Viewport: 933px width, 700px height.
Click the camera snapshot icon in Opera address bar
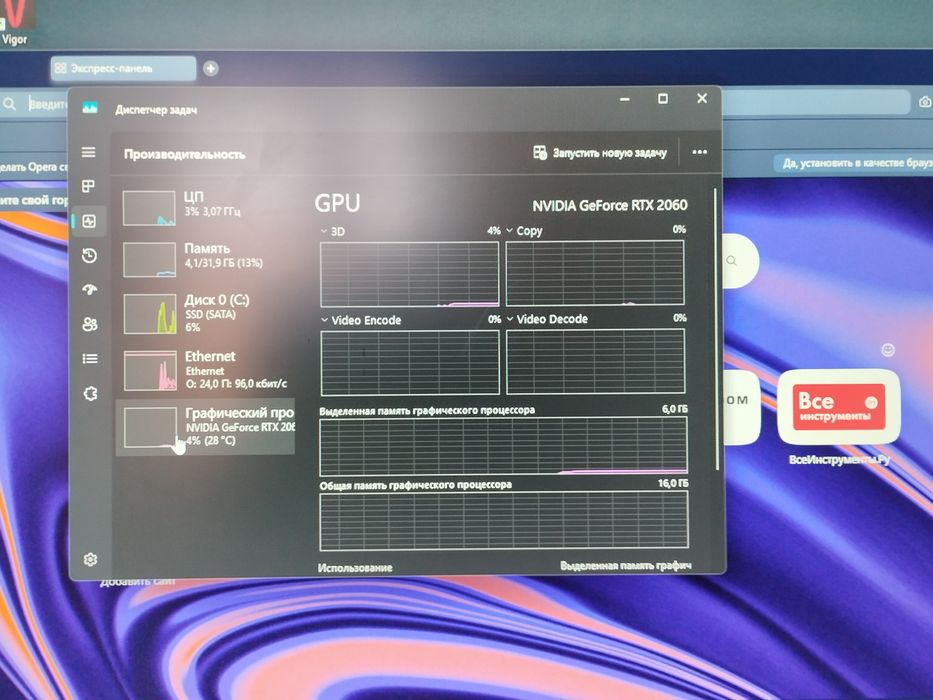pyautogui.click(x=925, y=102)
